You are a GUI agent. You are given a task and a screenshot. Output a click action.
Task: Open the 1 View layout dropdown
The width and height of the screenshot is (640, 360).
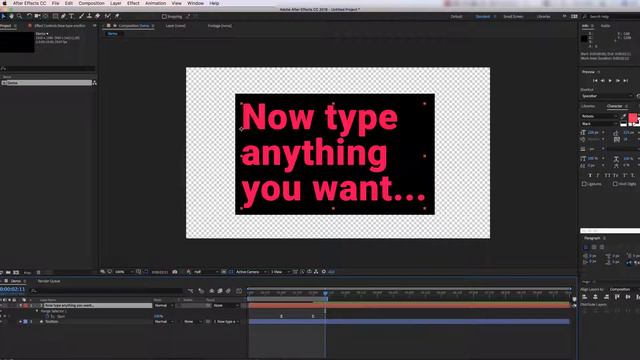click(x=280, y=272)
